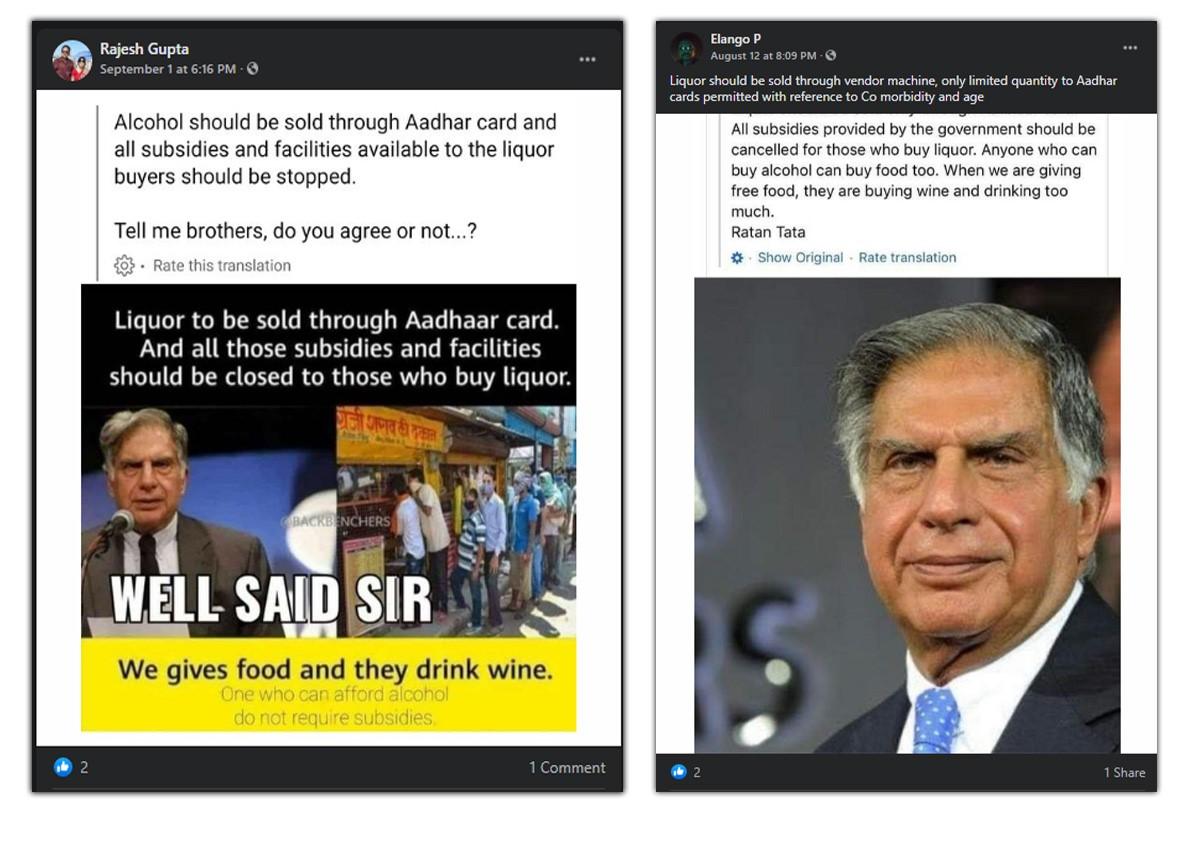1201x841 pixels.
Task: Open Elango P's profile avatar
Action: (x=686, y=48)
